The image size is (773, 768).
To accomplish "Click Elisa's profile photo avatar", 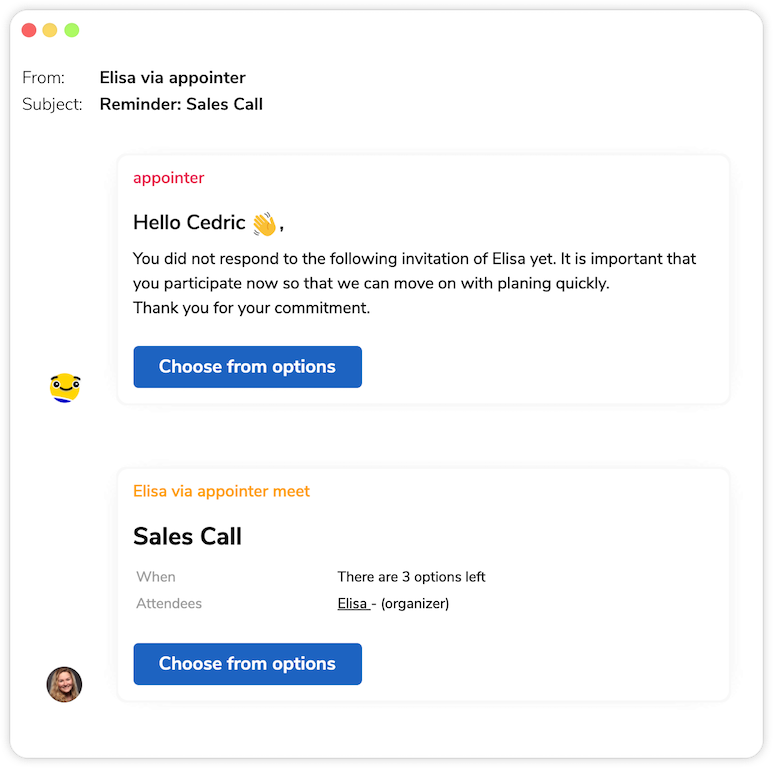I will pos(64,684).
